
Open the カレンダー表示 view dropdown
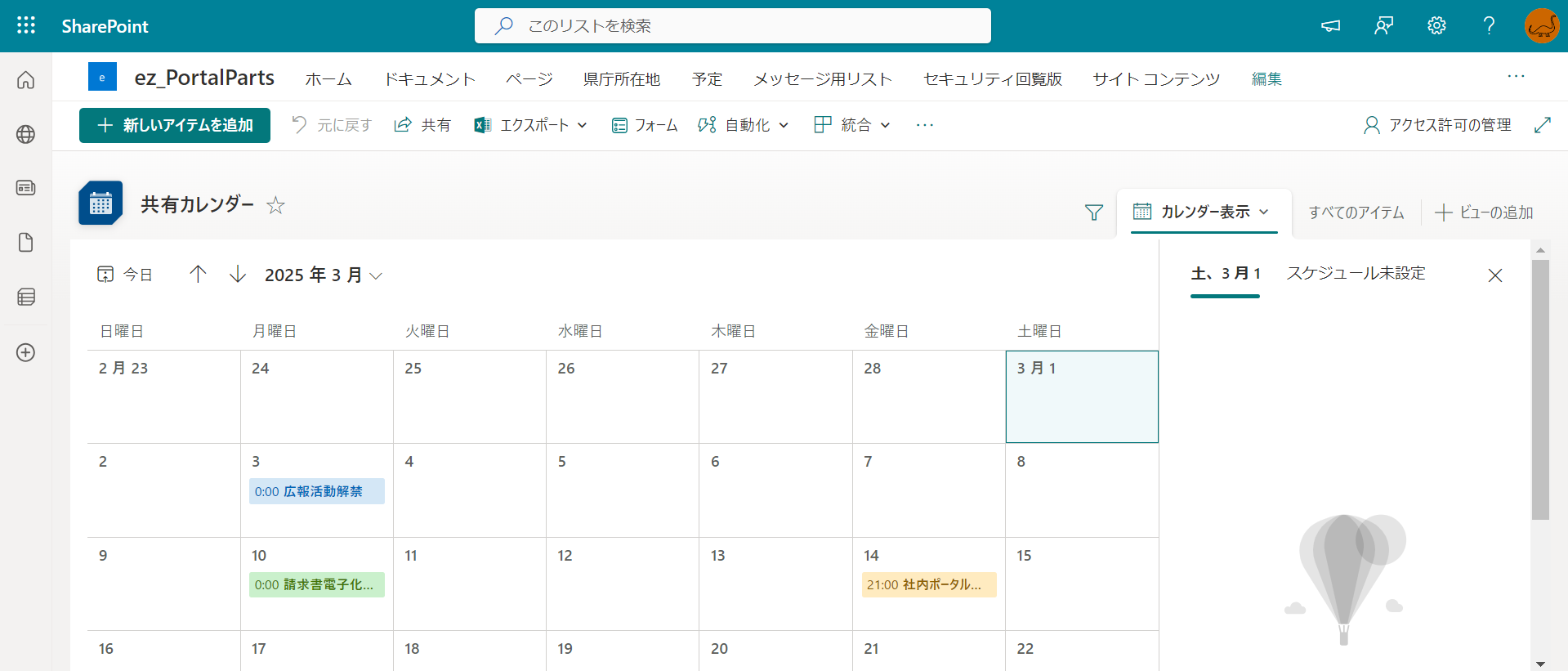pyautogui.click(x=1203, y=212)
